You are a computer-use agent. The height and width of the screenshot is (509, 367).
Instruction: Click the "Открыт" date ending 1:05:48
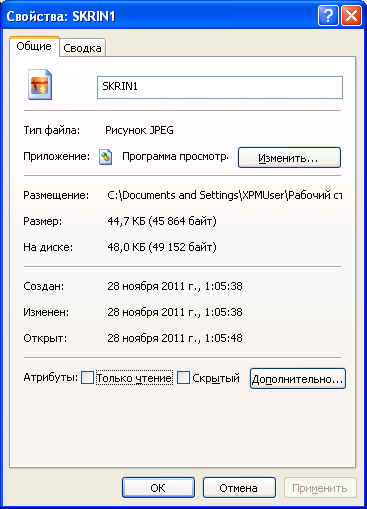(x=175, y=338)
